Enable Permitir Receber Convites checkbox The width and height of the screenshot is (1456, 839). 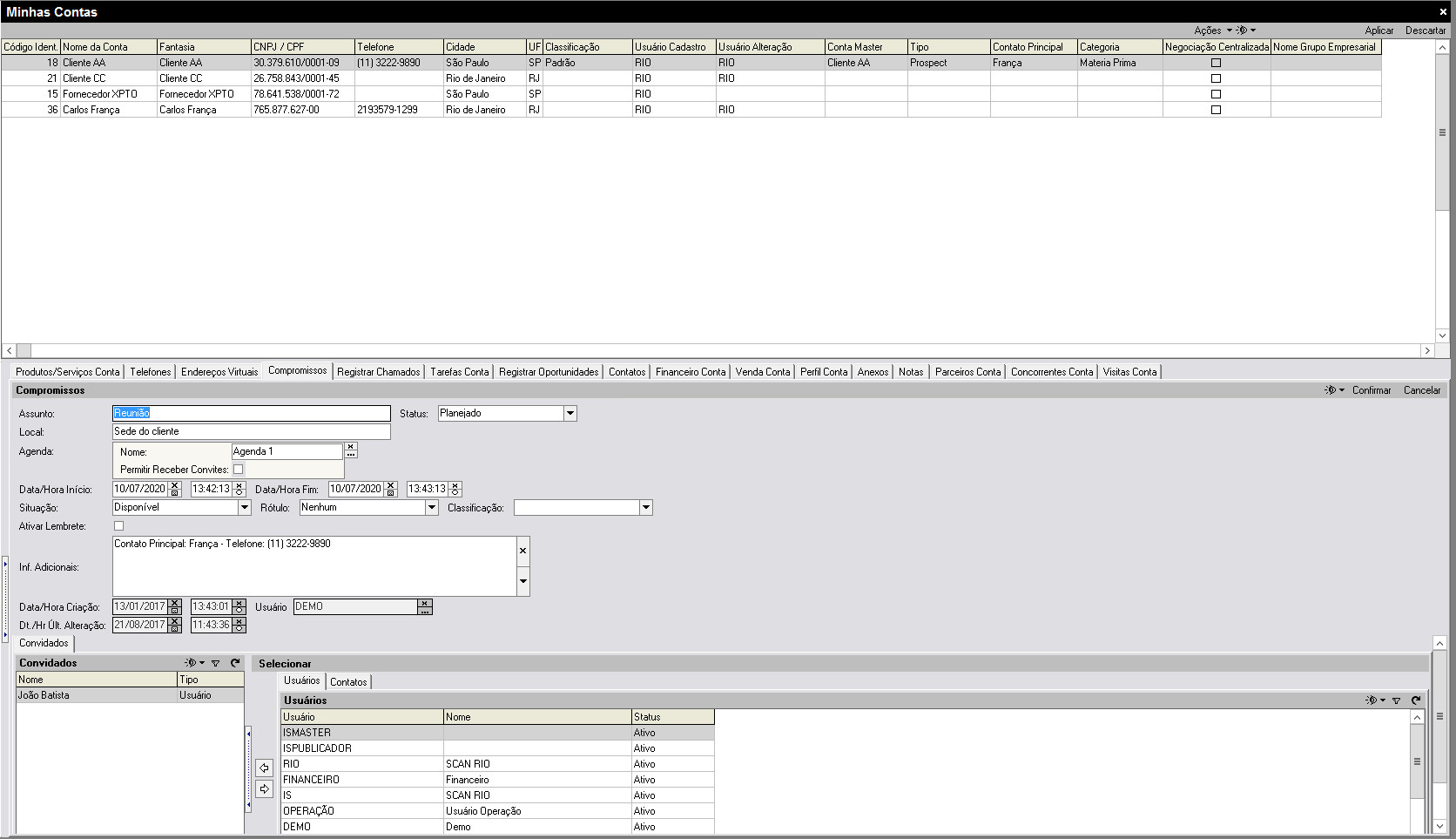point(238,470)
